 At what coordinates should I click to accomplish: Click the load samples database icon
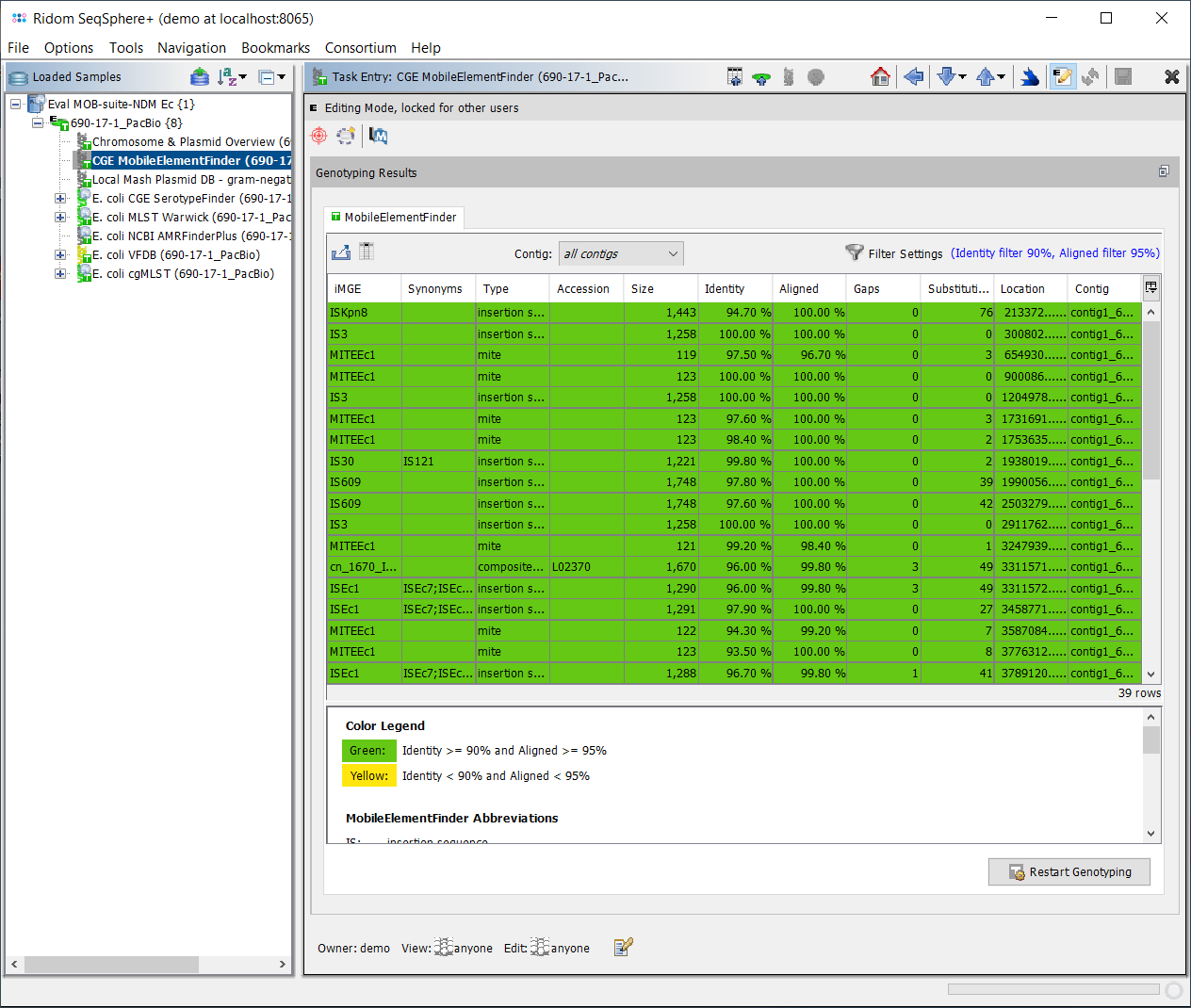(200, 77)
